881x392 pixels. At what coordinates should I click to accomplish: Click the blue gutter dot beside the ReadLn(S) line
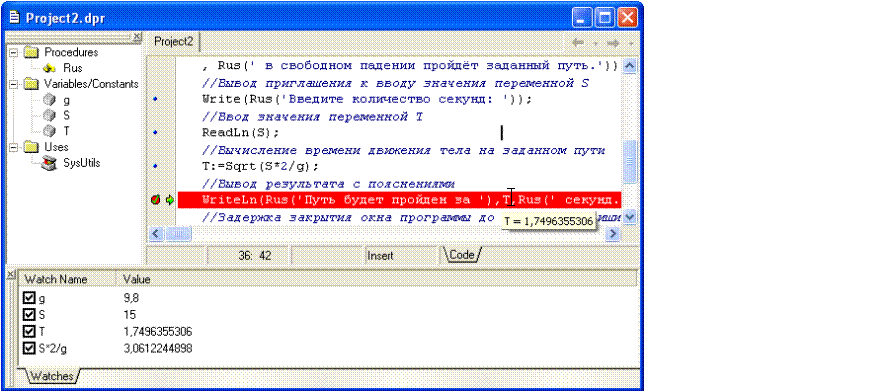click(x=156, y=133)
